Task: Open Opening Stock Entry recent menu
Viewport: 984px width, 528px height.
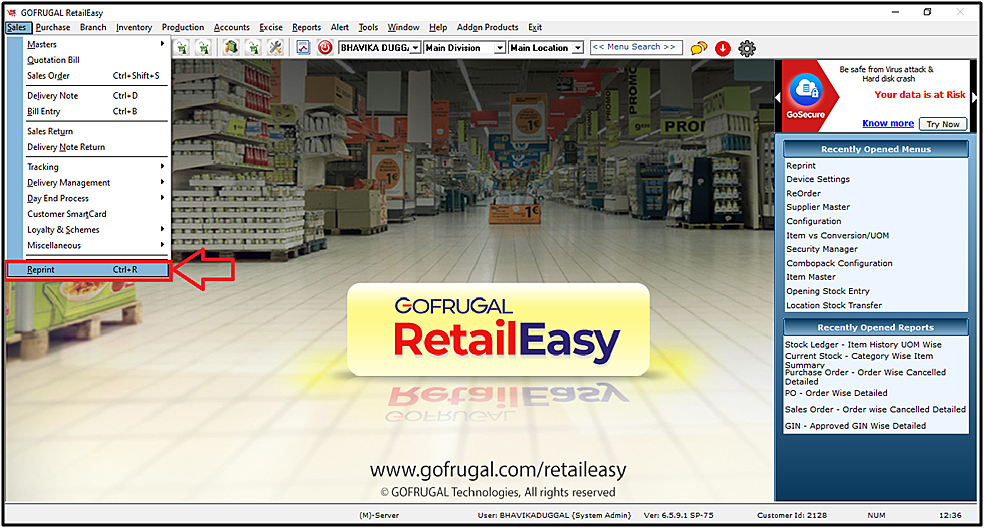Action: [x=828, y=291]
